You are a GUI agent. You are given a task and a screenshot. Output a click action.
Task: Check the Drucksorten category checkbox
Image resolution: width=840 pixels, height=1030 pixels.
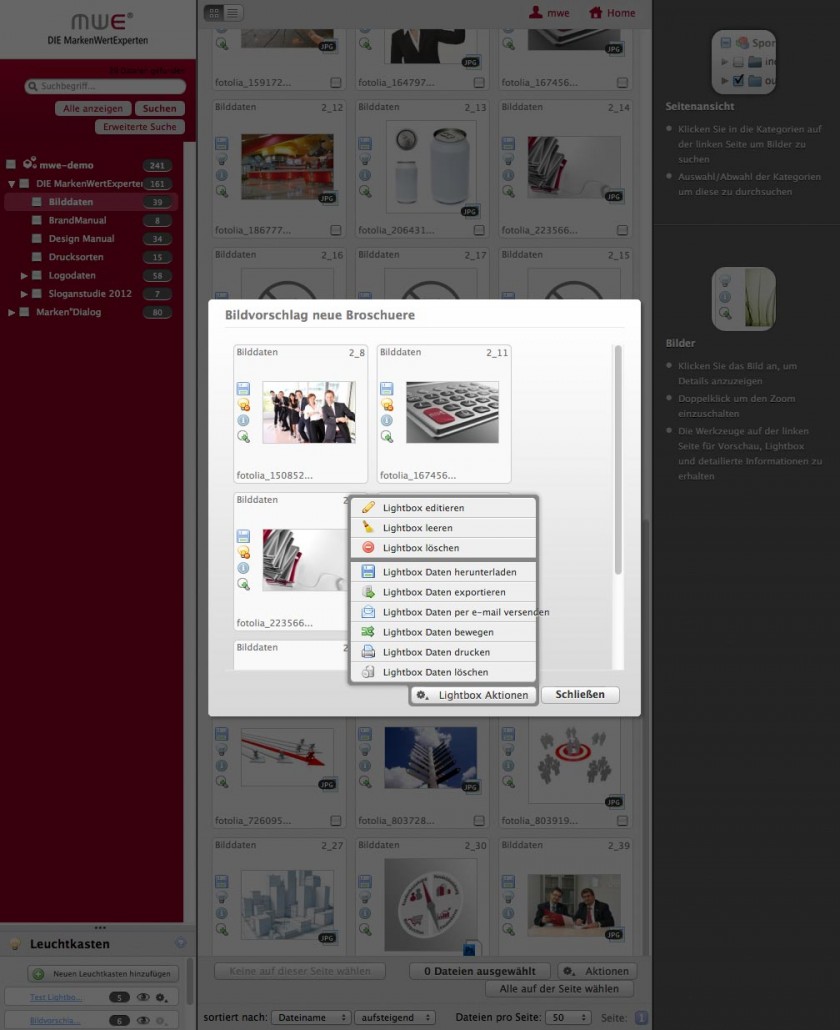point(37,257)
